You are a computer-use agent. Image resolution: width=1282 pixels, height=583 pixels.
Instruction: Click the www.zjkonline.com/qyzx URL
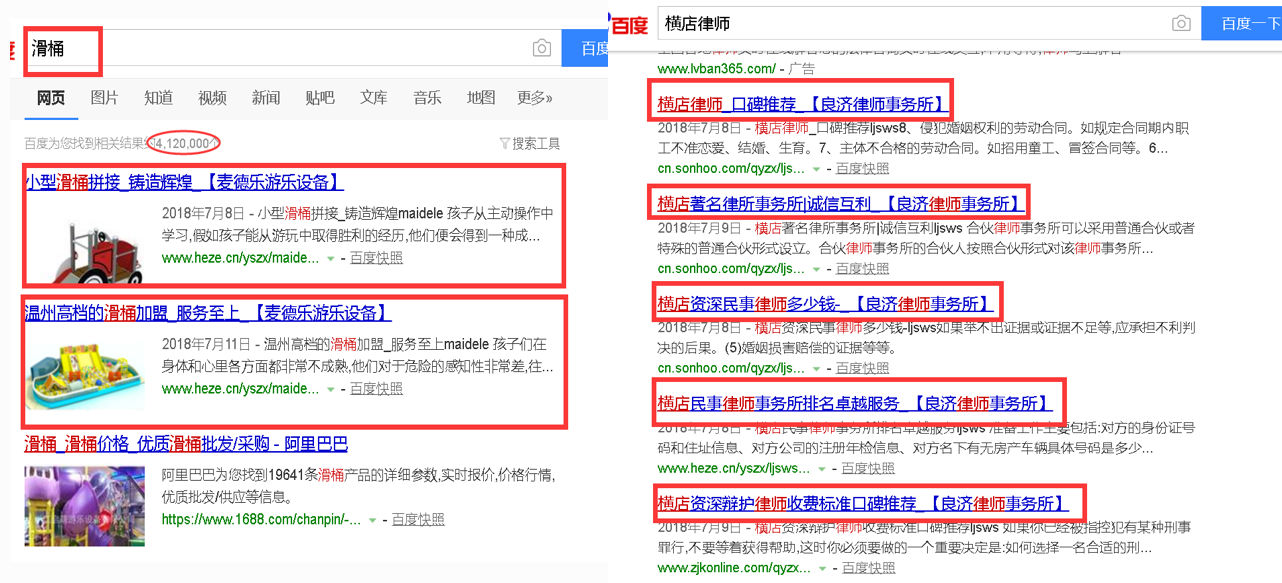coord(735,568)
